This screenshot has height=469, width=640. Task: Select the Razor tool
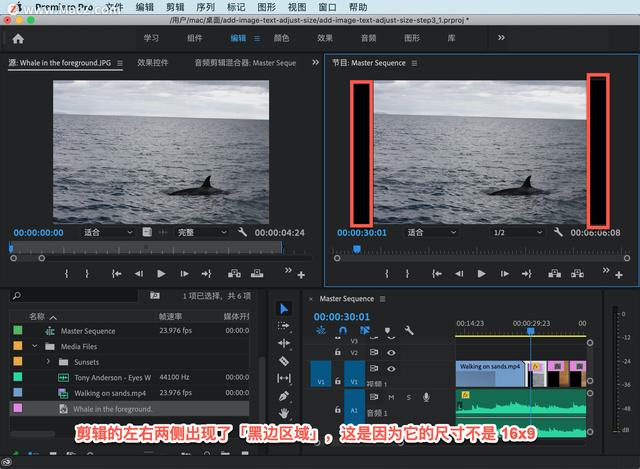pyautogui.click(x=284, y=361)
